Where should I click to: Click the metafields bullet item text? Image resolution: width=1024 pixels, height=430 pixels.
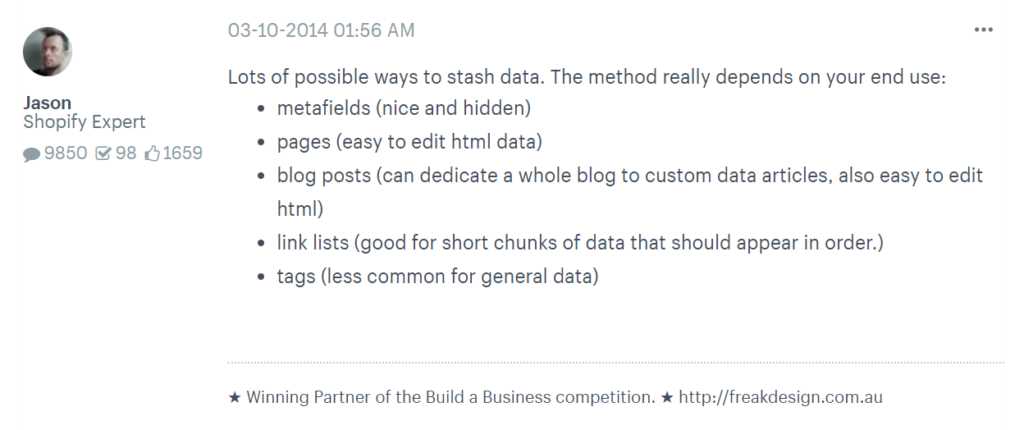(x=404, y=108)
